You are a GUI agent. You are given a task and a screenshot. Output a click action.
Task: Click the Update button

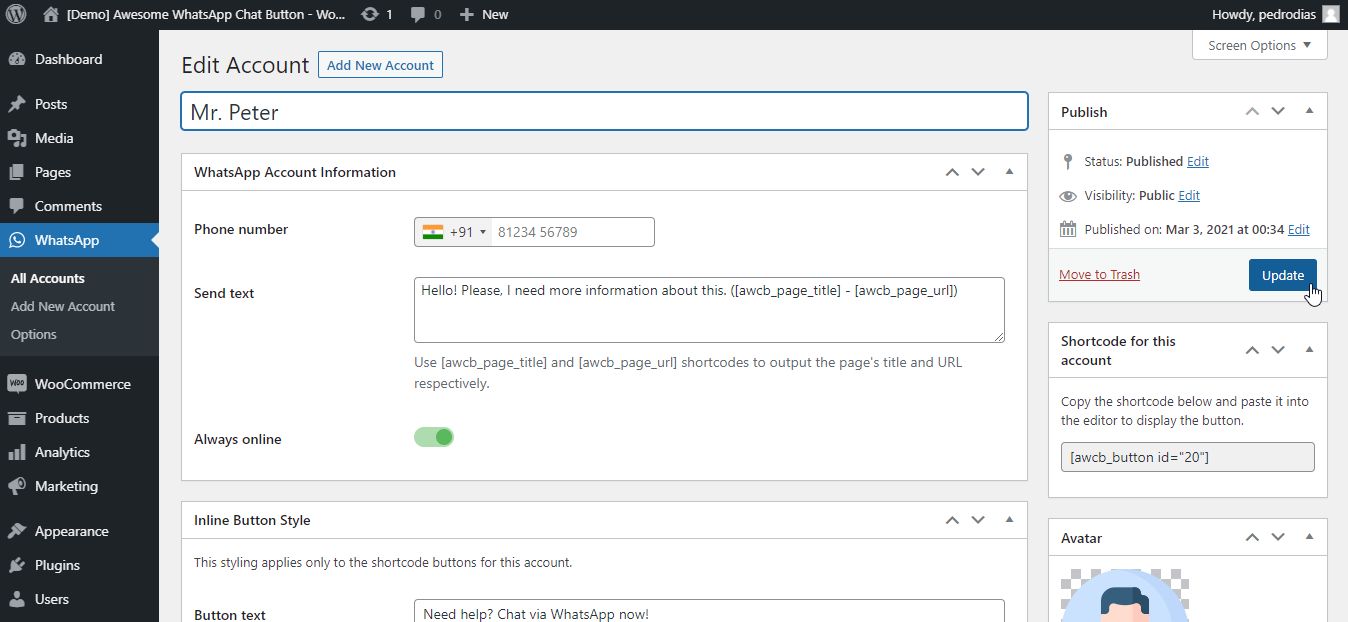pos(1282,275)
